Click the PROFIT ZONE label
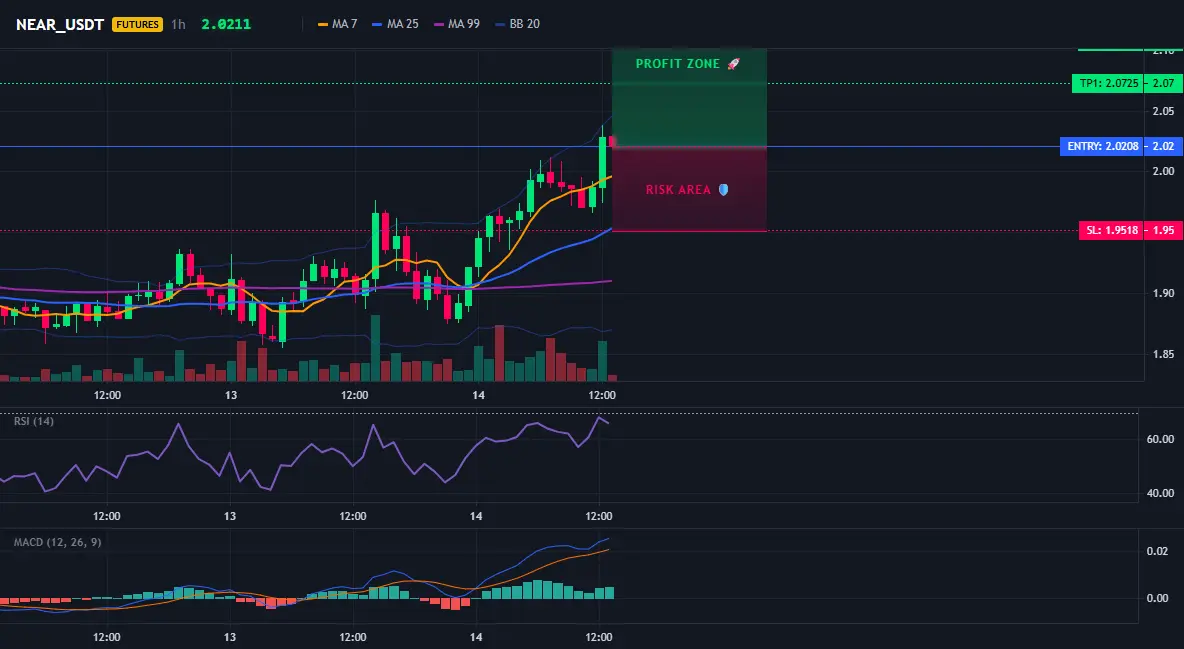 [677, 64]
